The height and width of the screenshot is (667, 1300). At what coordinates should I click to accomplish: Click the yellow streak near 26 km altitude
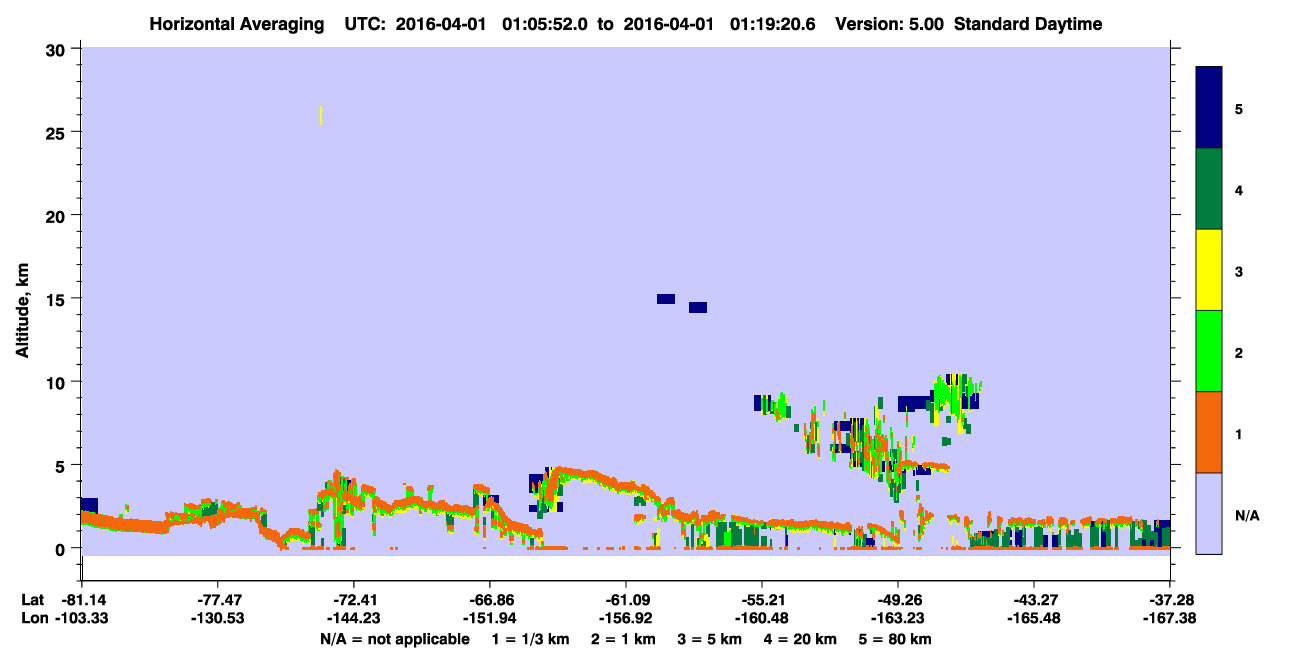tap(320, 115)
